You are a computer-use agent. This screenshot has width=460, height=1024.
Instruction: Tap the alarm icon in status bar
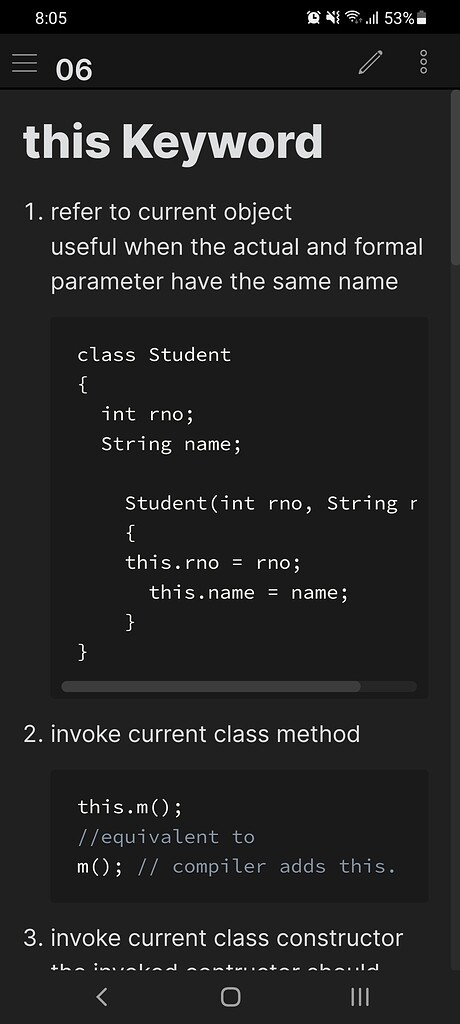point(314,18)
